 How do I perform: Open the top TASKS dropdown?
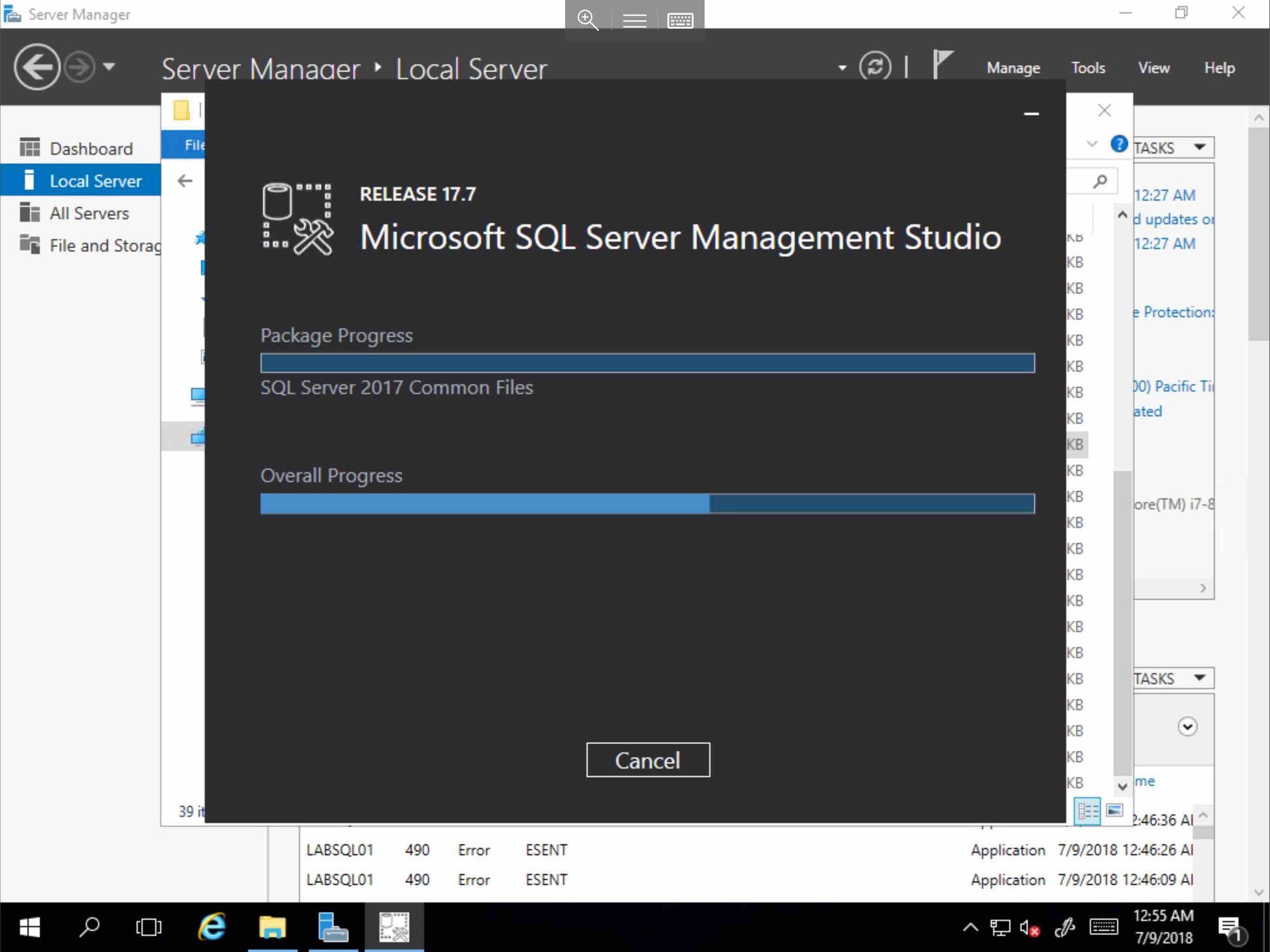(x=1173, y=147)
